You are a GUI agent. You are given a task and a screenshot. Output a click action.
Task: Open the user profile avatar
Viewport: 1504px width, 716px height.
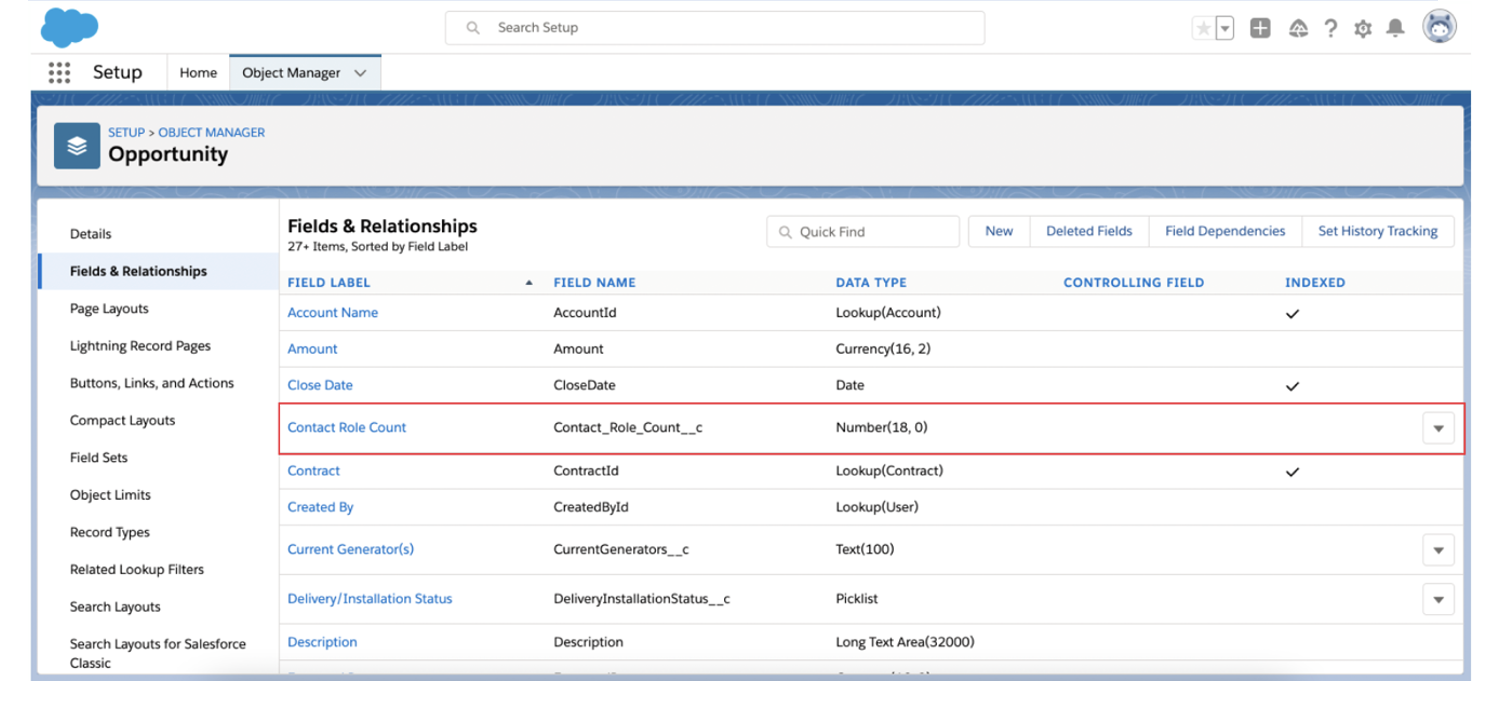click(x=1439, y=27)
